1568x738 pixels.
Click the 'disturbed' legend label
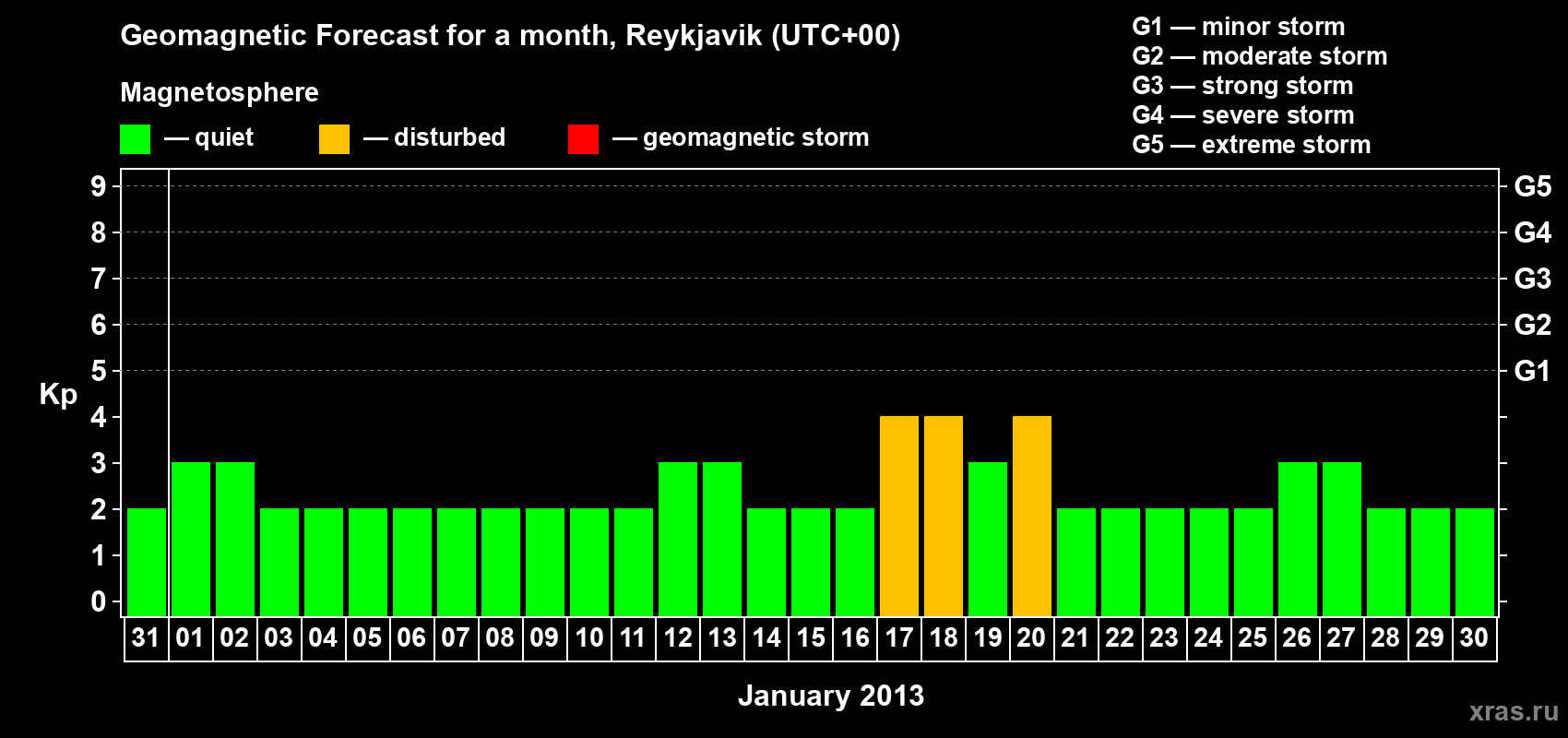pyautogui.click(x=449, y=137)
